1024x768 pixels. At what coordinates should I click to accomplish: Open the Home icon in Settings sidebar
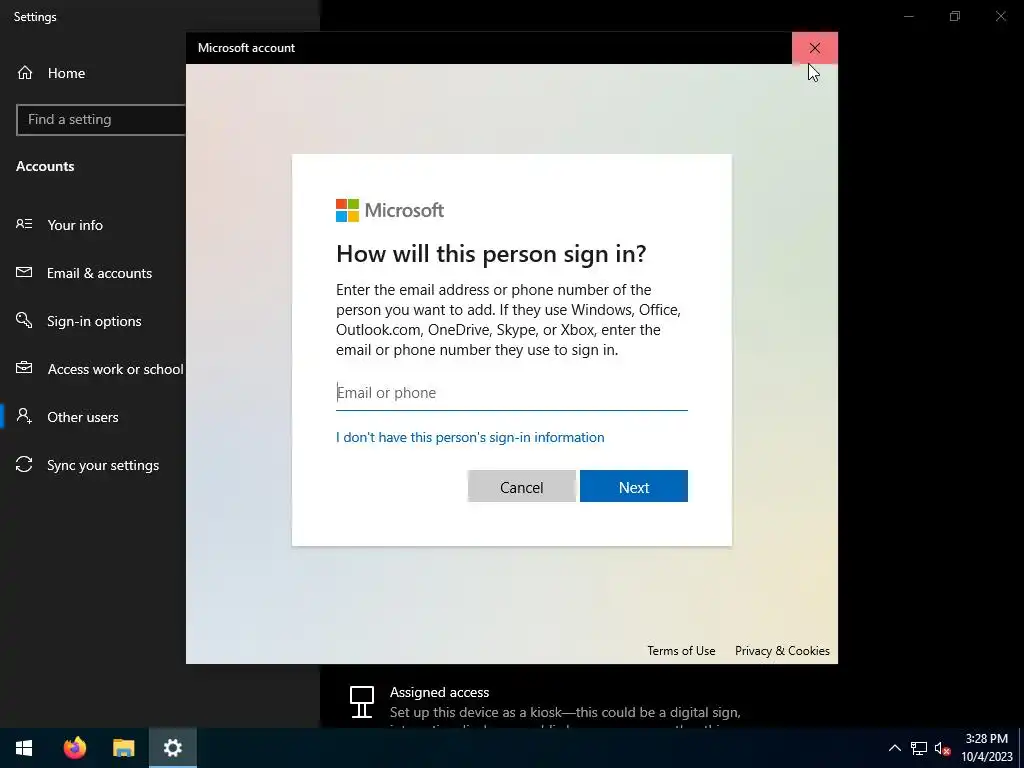[25, 72]
